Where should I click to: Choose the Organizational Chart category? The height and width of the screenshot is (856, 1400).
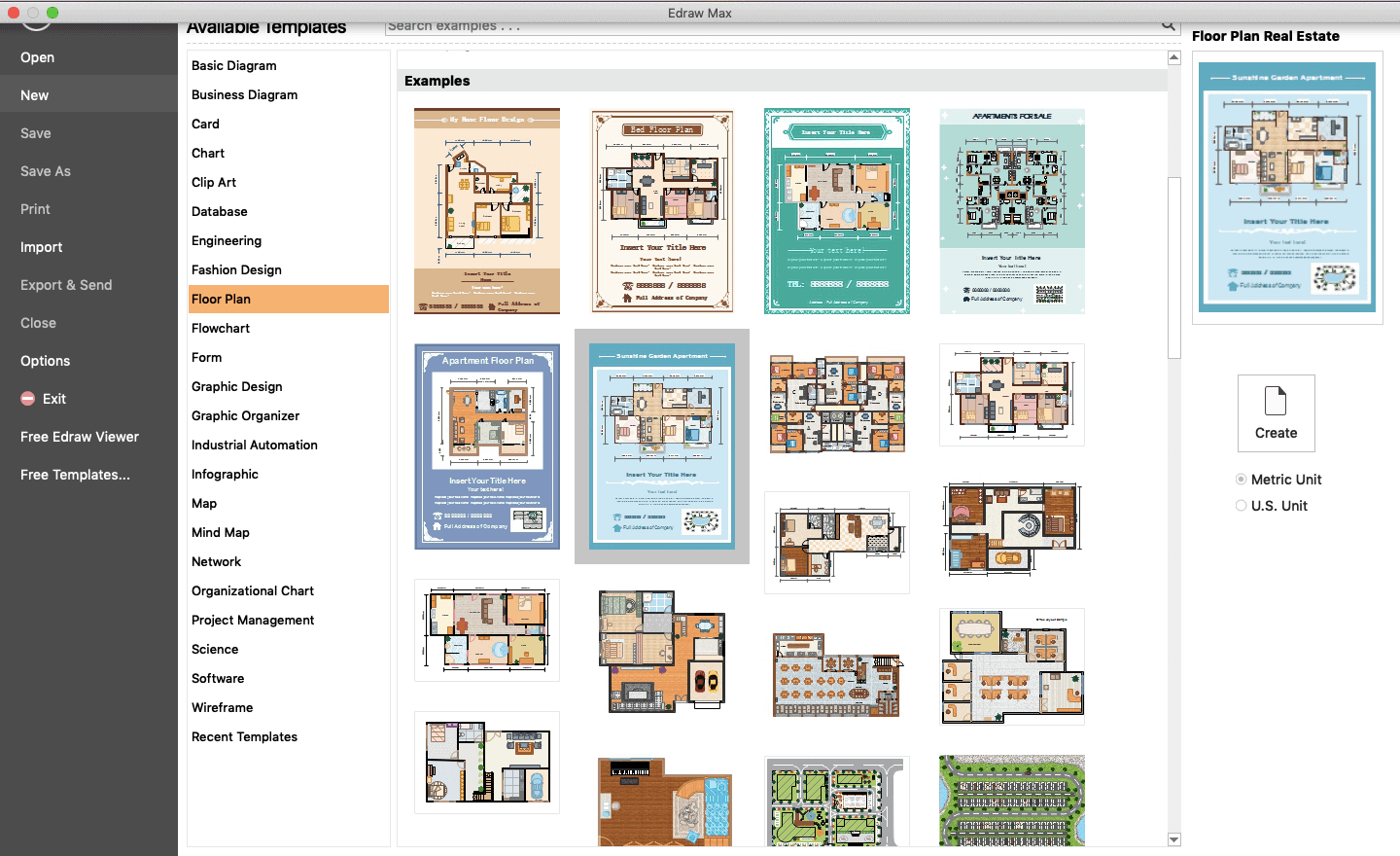point(253,591)
